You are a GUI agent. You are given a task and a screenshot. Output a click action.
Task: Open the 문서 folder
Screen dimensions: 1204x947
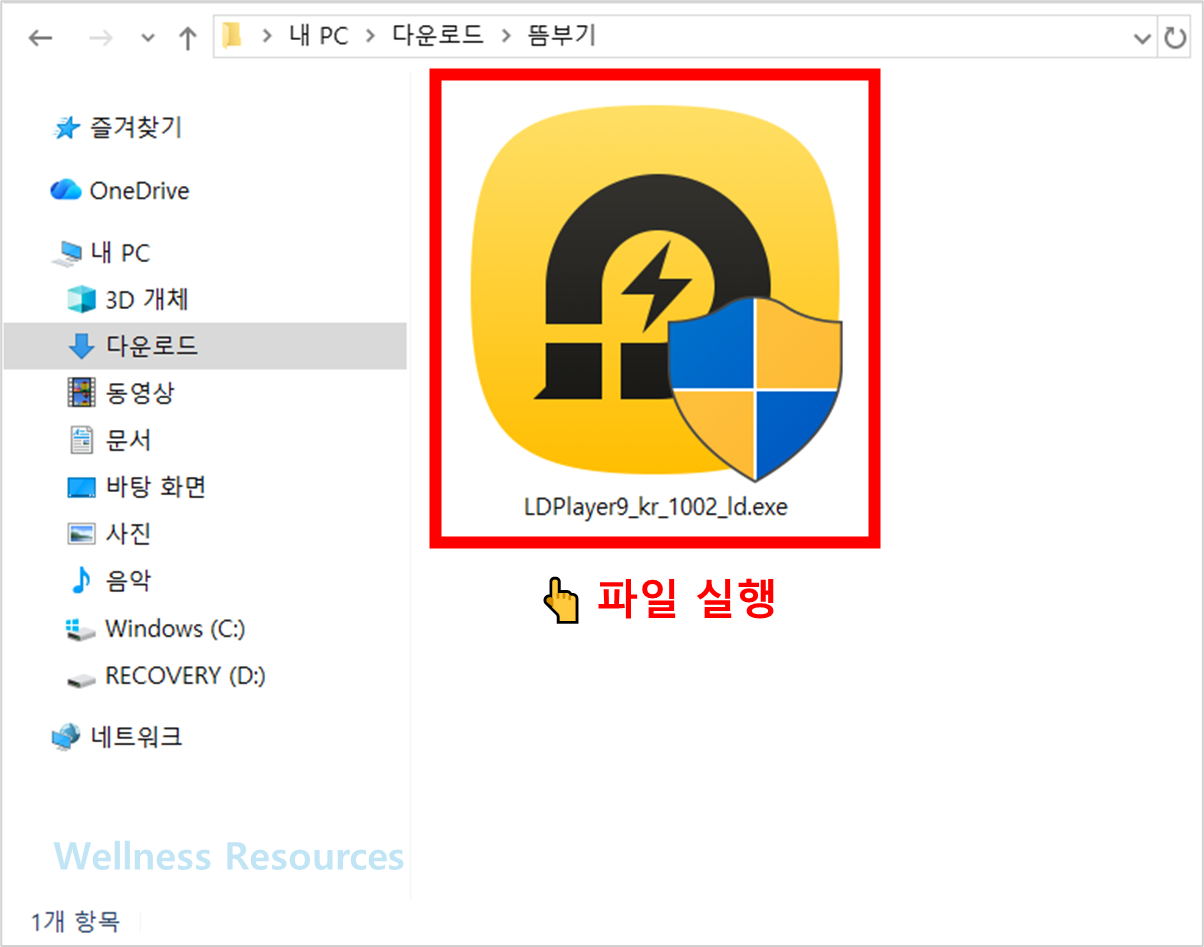(128, 440)
